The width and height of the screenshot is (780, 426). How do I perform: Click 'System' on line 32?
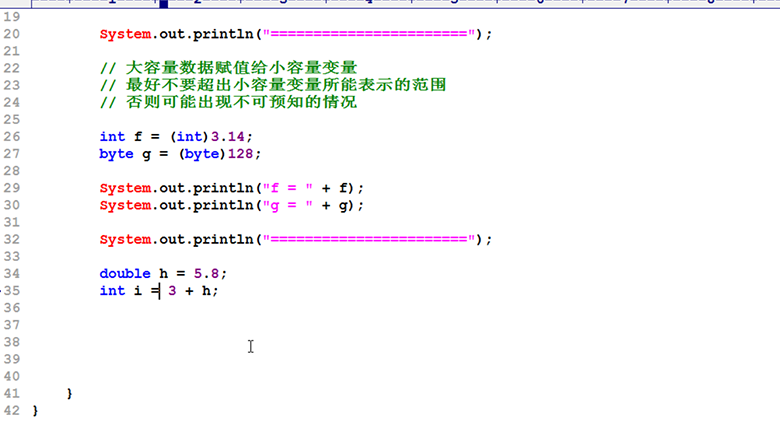[124, 239]
